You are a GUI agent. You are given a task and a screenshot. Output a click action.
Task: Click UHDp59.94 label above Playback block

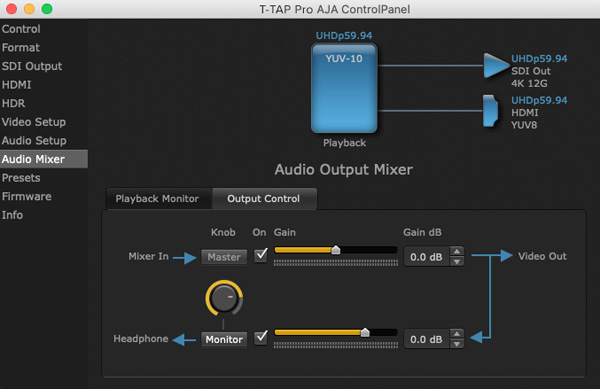(344, 36)
